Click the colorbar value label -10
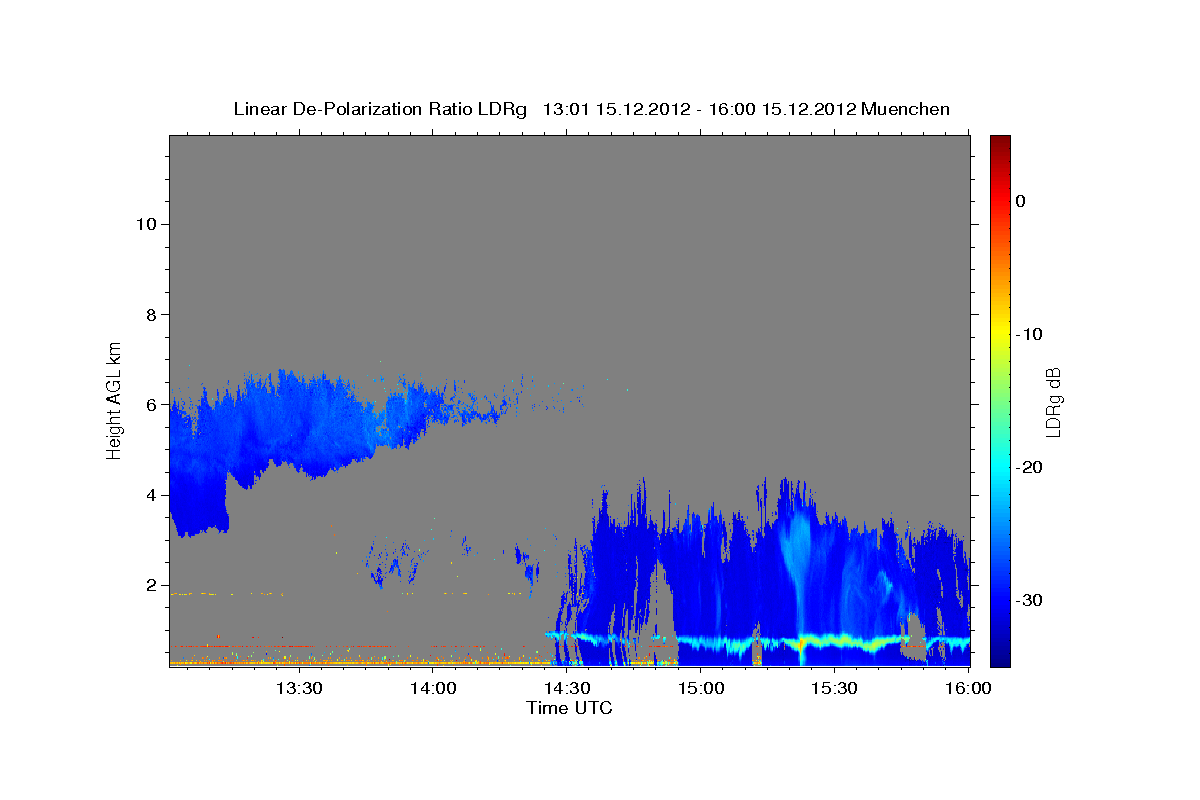Screen dimensions: 1200x800 [1030, 334]
